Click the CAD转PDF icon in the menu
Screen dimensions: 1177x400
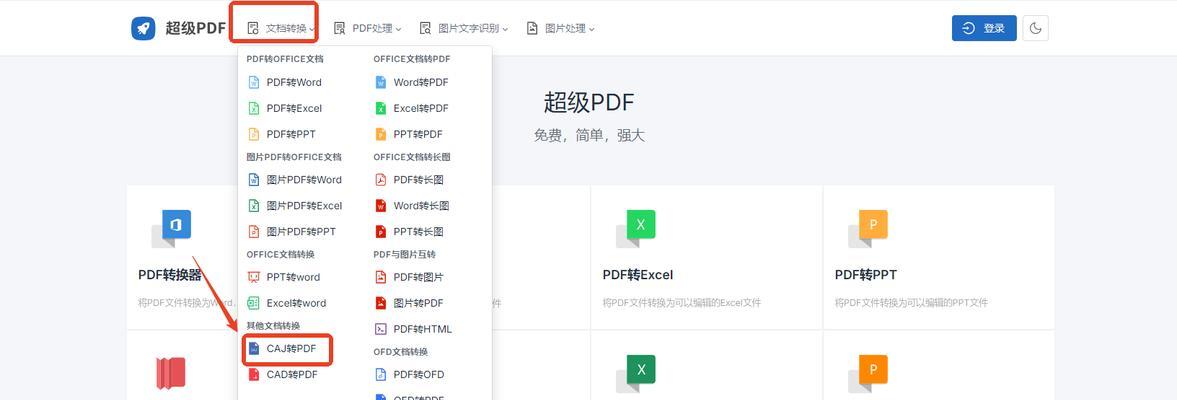tap(254, 374)
